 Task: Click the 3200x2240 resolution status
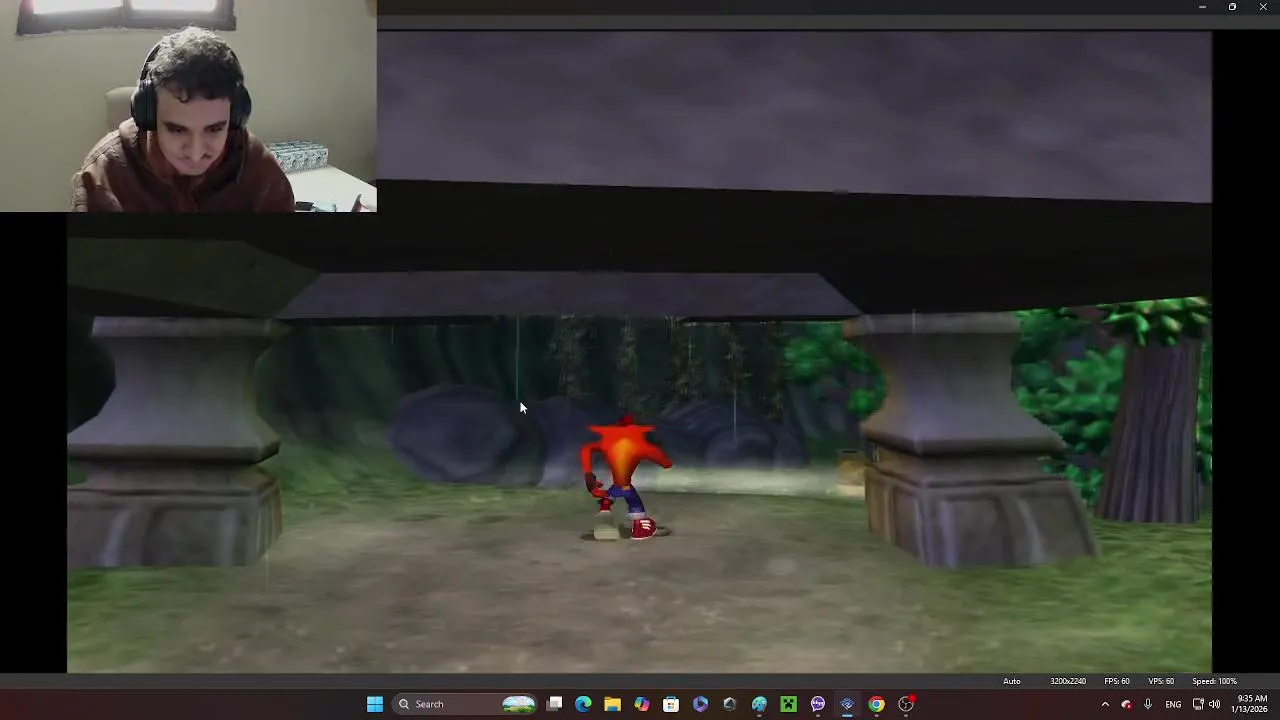1068,681
